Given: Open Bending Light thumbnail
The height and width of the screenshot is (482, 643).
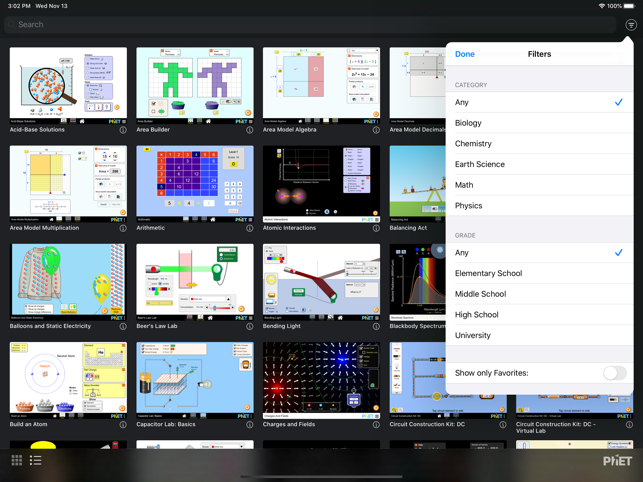Looking at the screenshot, I should (321, 282).
